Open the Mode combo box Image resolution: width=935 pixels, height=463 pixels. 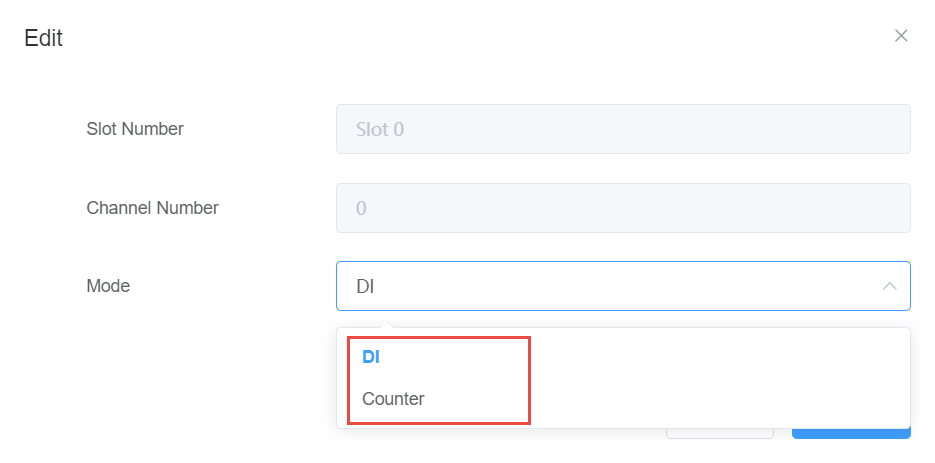click(x=622, y=286)
